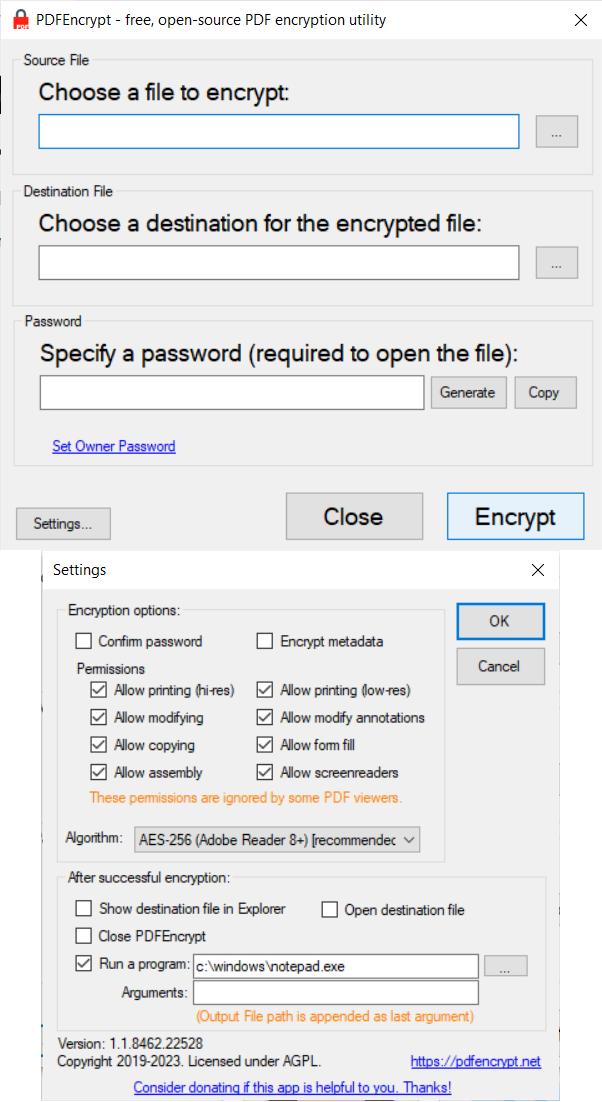Image resolution: width=602 pixels, height=1102 pixels.
Task: Toggle Encrypt metadata option
Action: click(265, 642)
